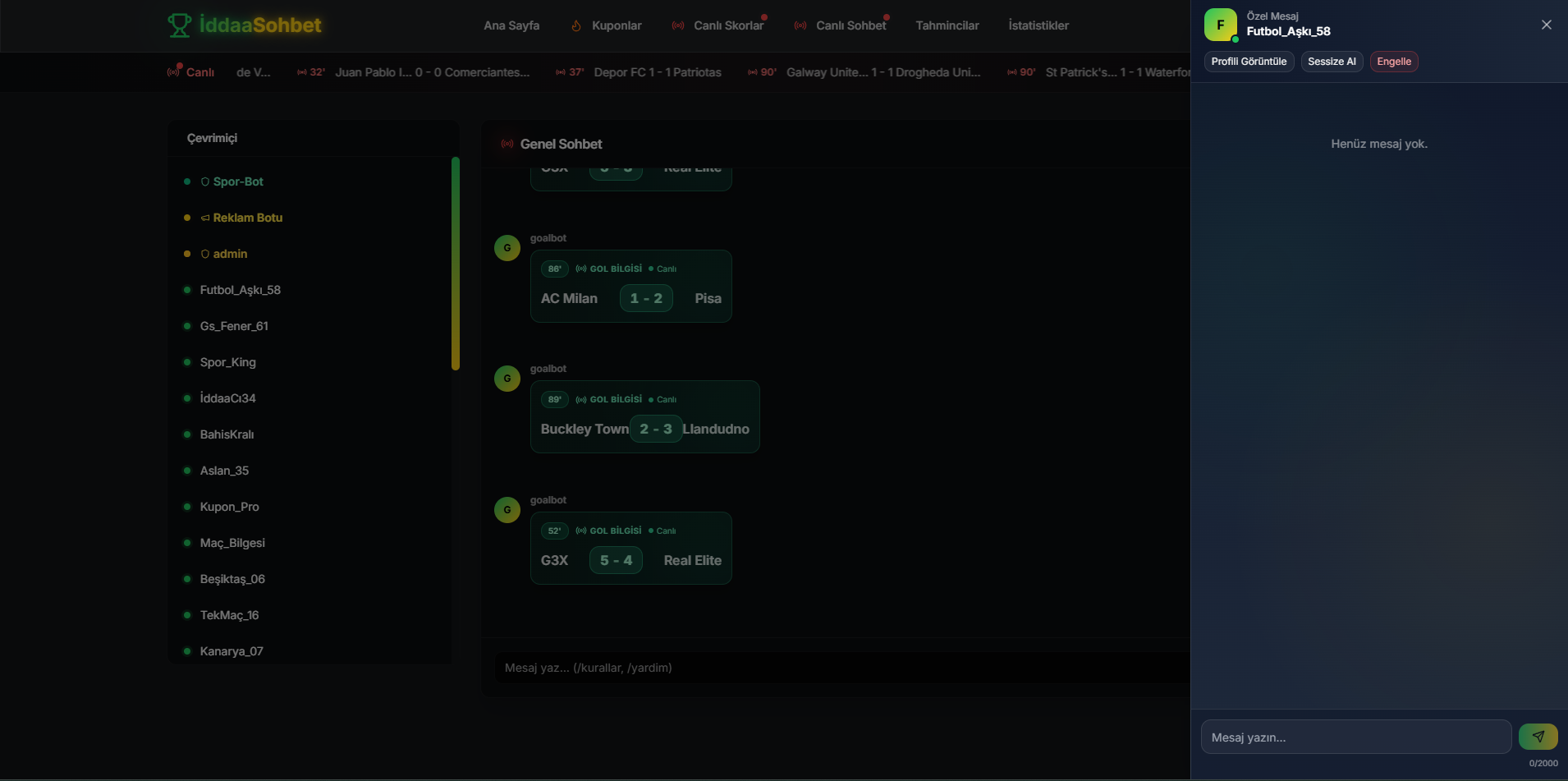
Task: Click the live signal icon beside Canlı Skorlar
Action: click(x=678, y=25)
